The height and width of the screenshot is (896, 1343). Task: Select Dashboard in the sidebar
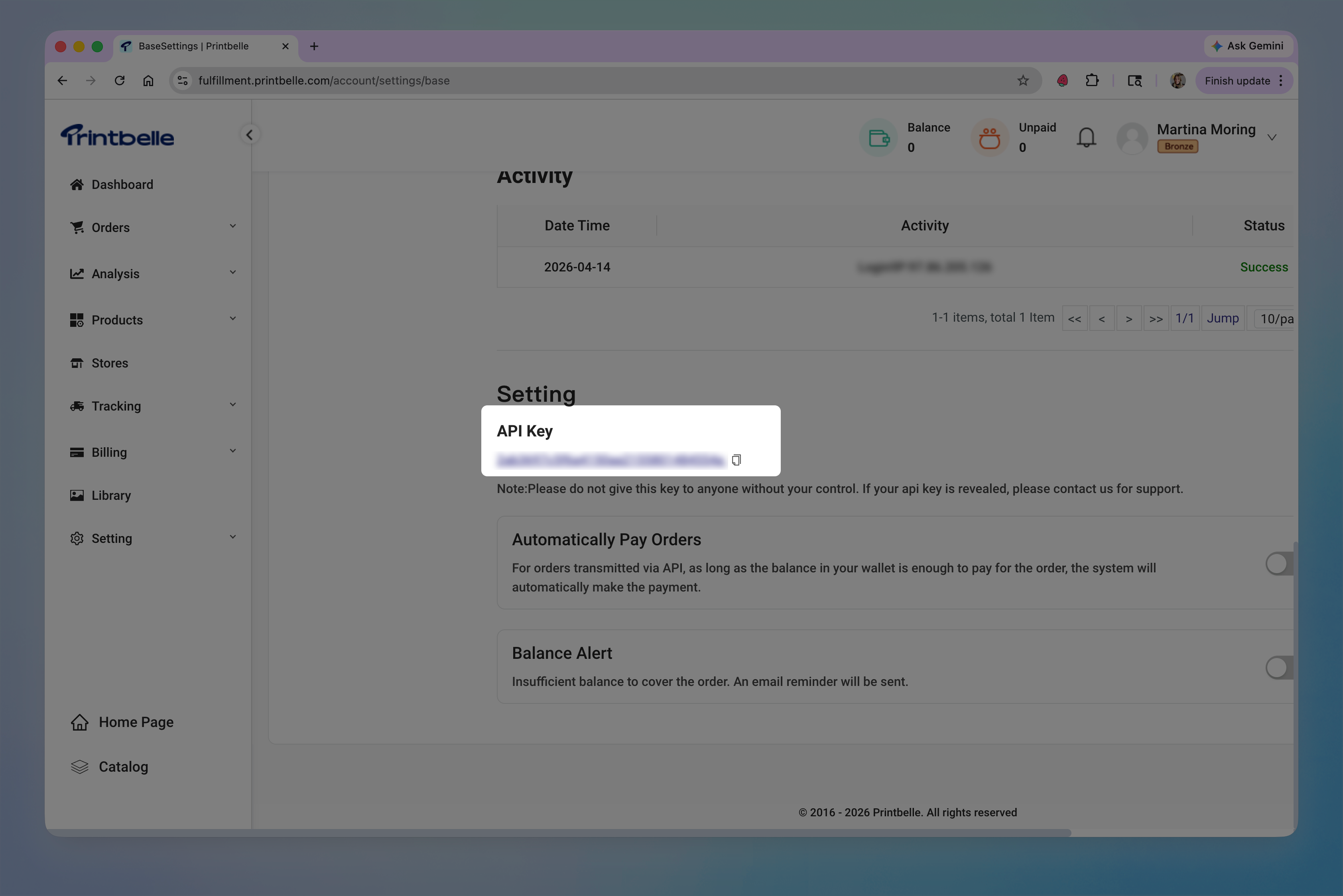click(122, 184)
